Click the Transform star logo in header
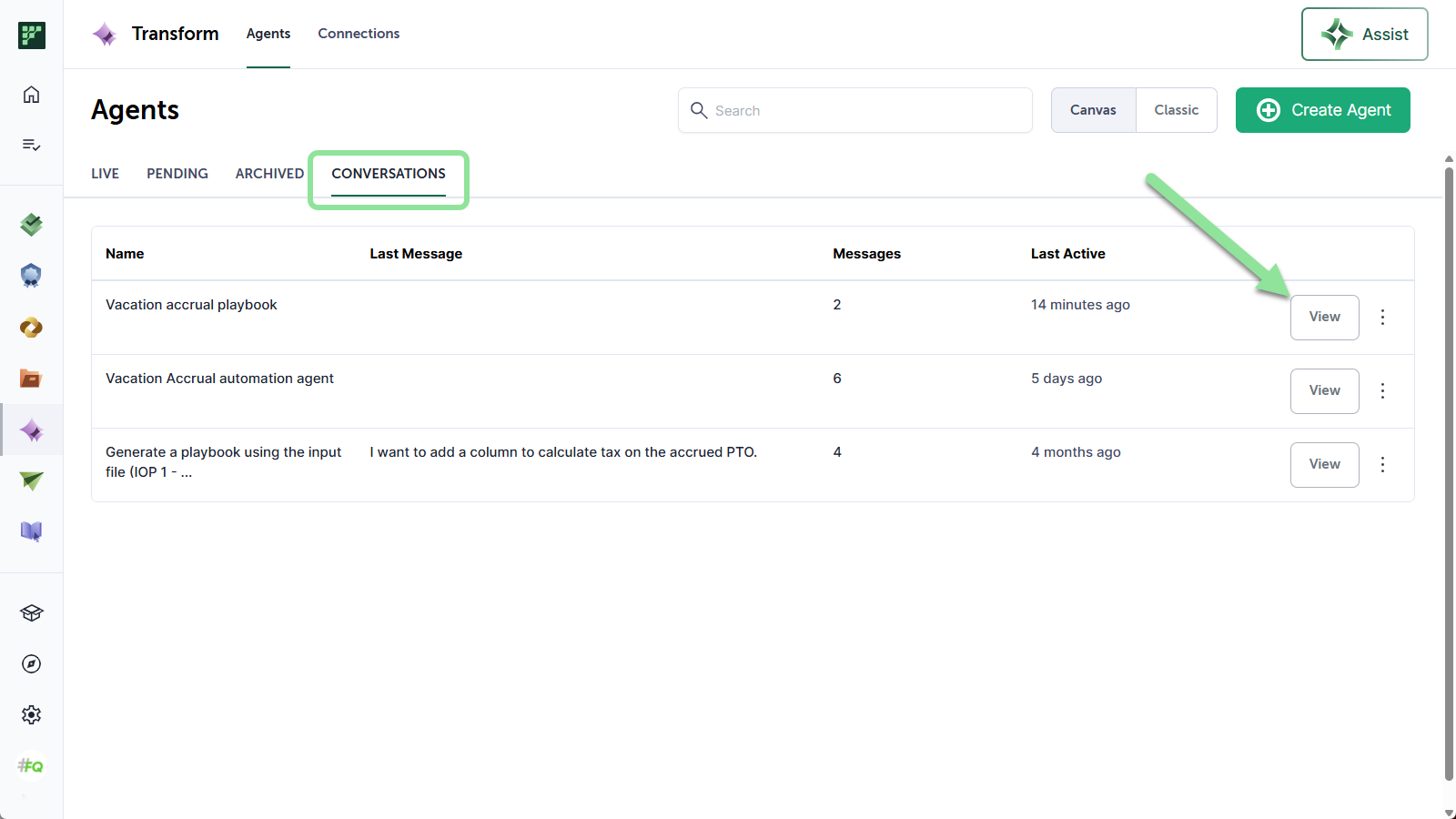This screenshot has height=819, width=1456. [105, 35]
